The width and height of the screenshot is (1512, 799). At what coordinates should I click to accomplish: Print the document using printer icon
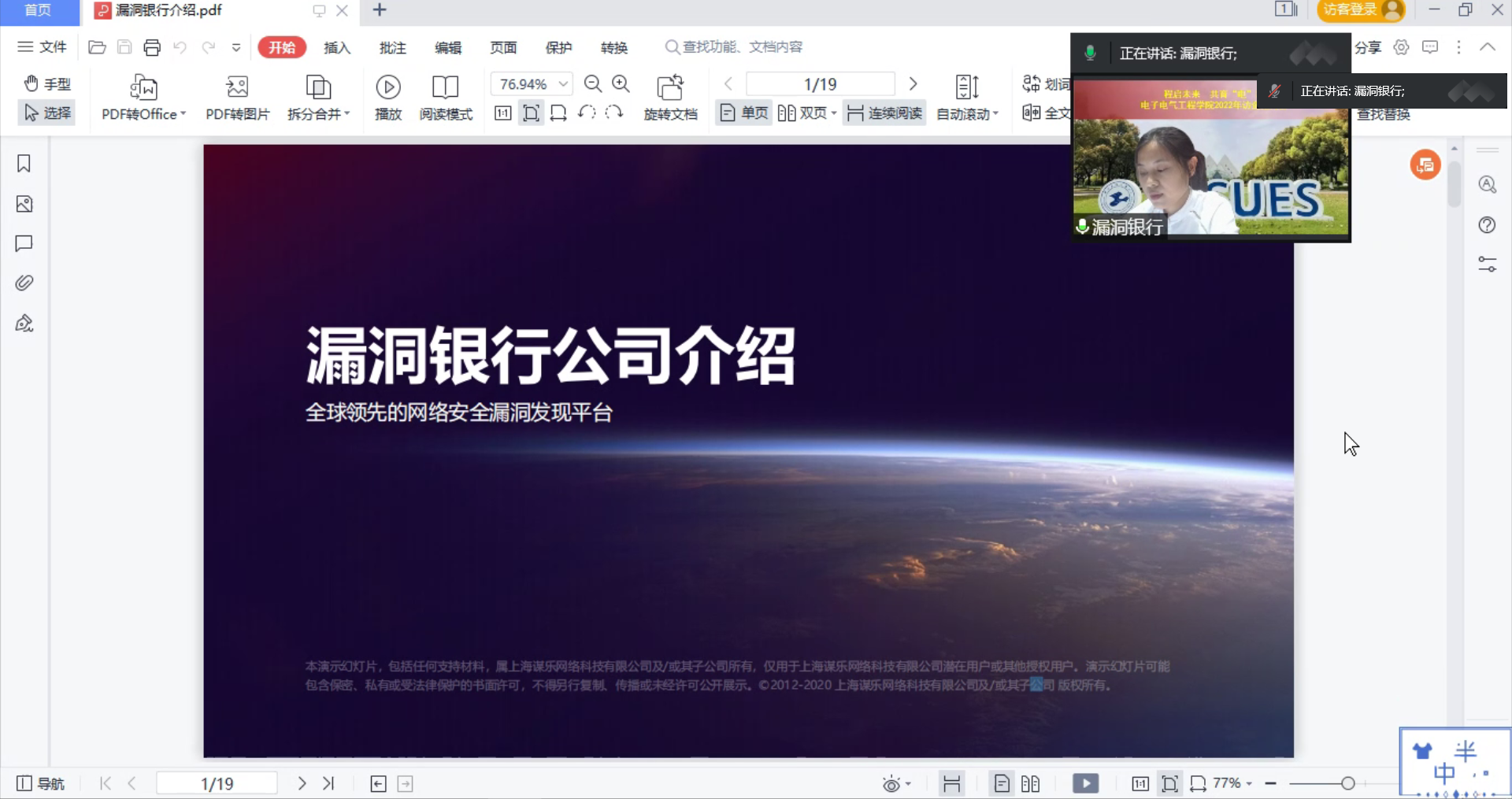pos(152,47)
